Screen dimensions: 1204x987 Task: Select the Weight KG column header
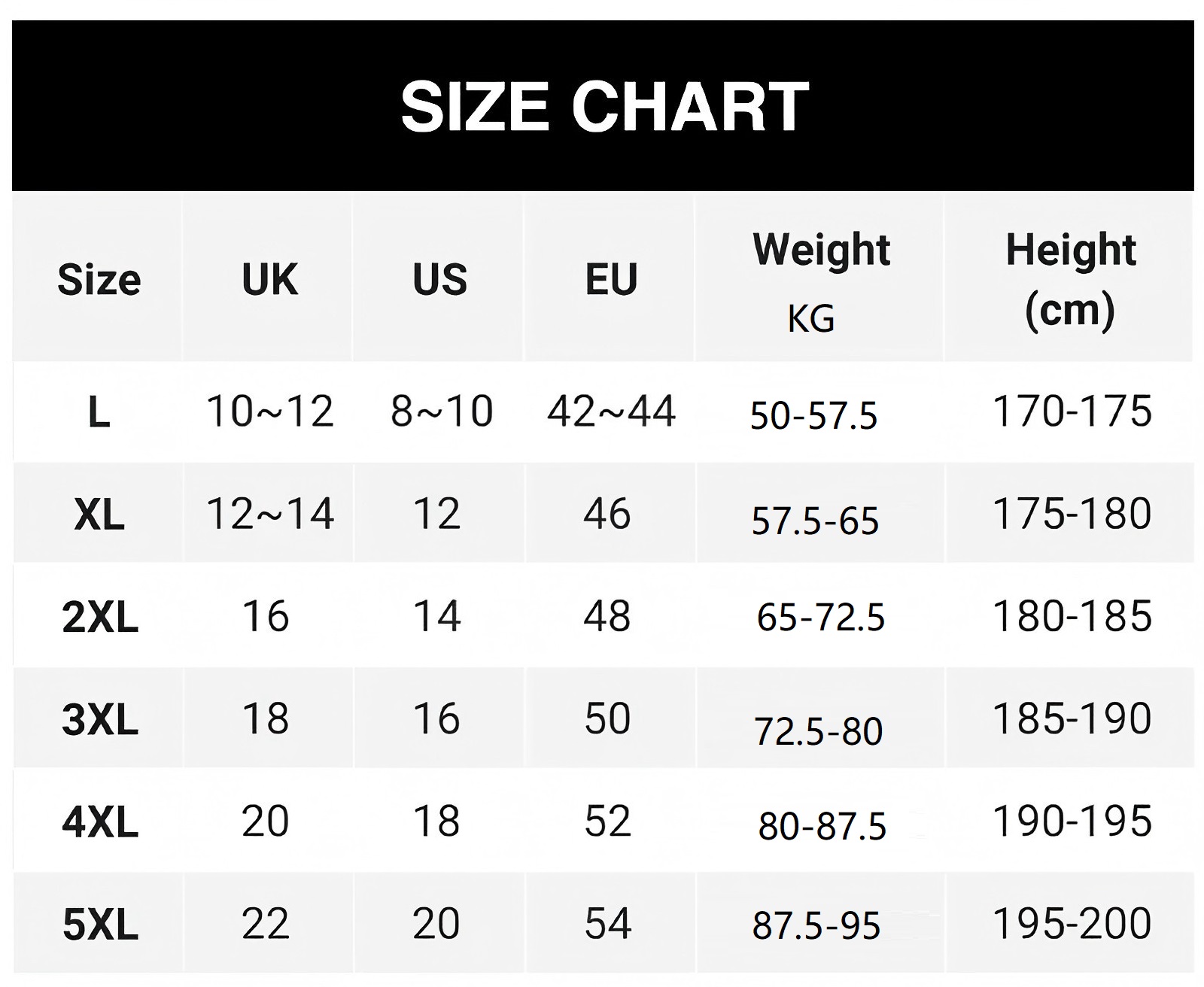click(820, 281)
